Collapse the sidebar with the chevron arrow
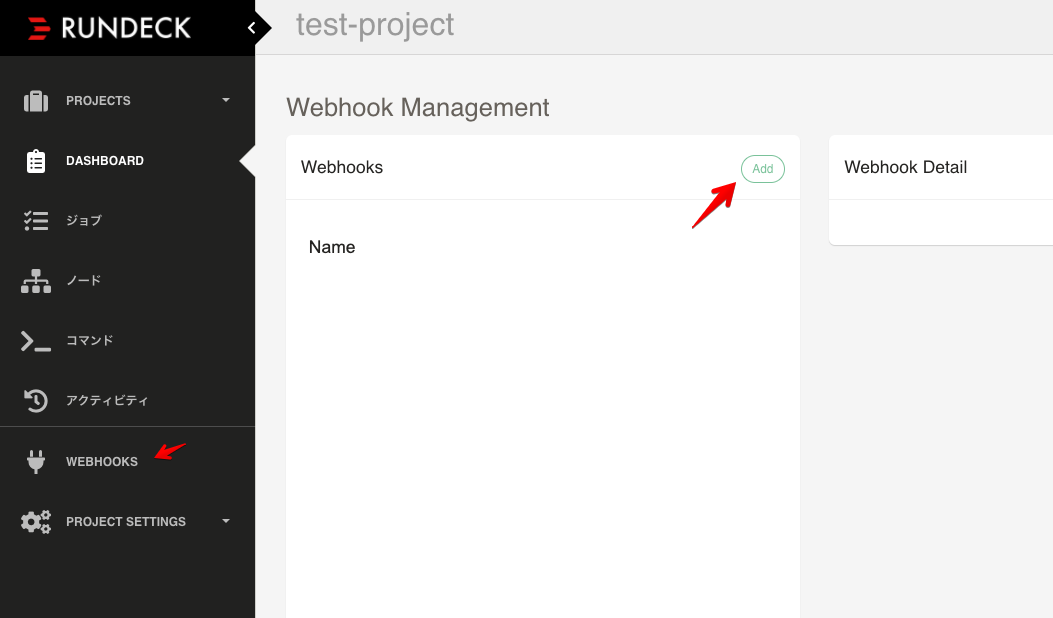Image resolution: width=1053 pixels, height=618 pixels. coord(252,27)
